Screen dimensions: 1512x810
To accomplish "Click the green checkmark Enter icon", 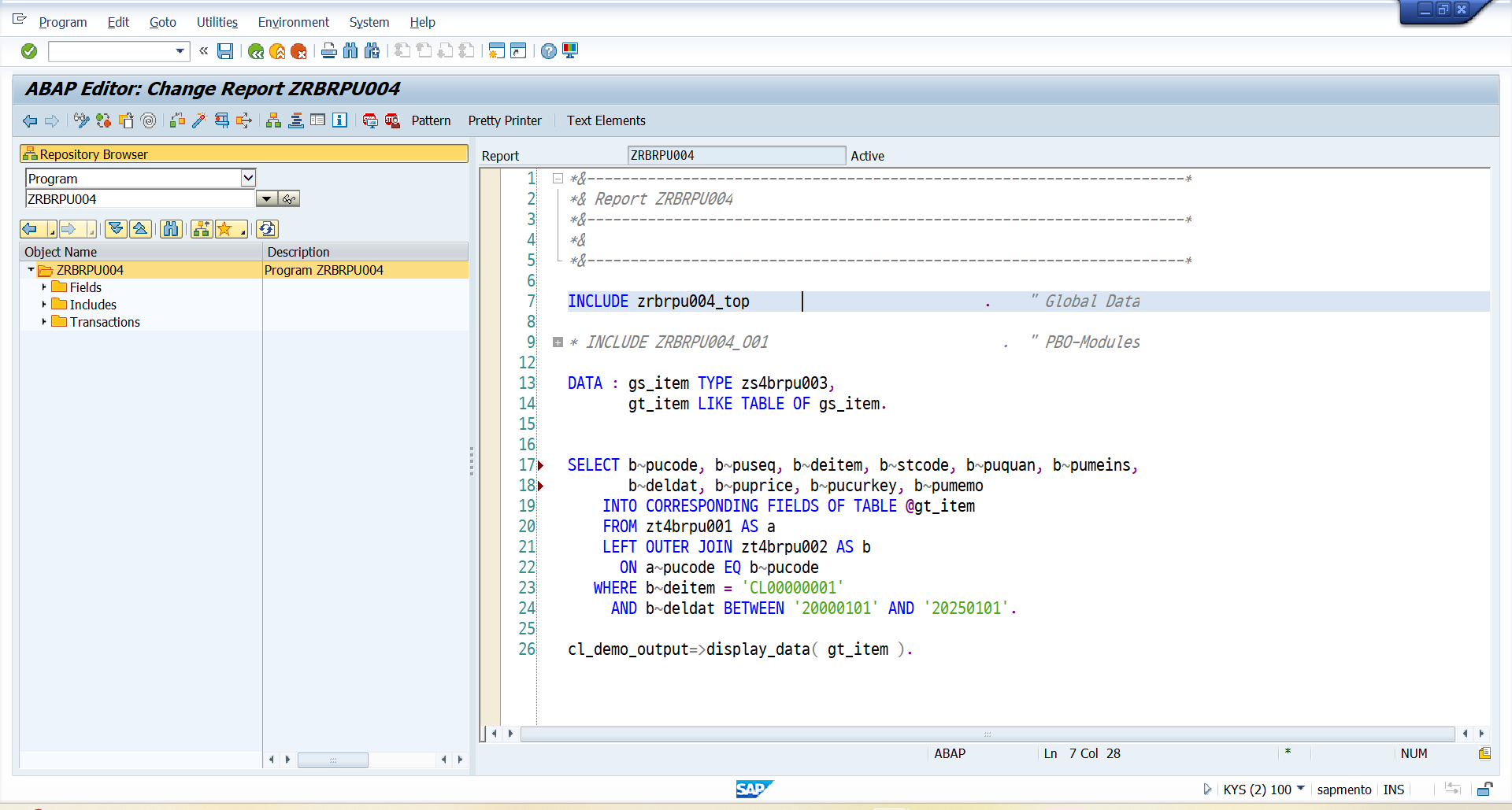I will (29, 51).
